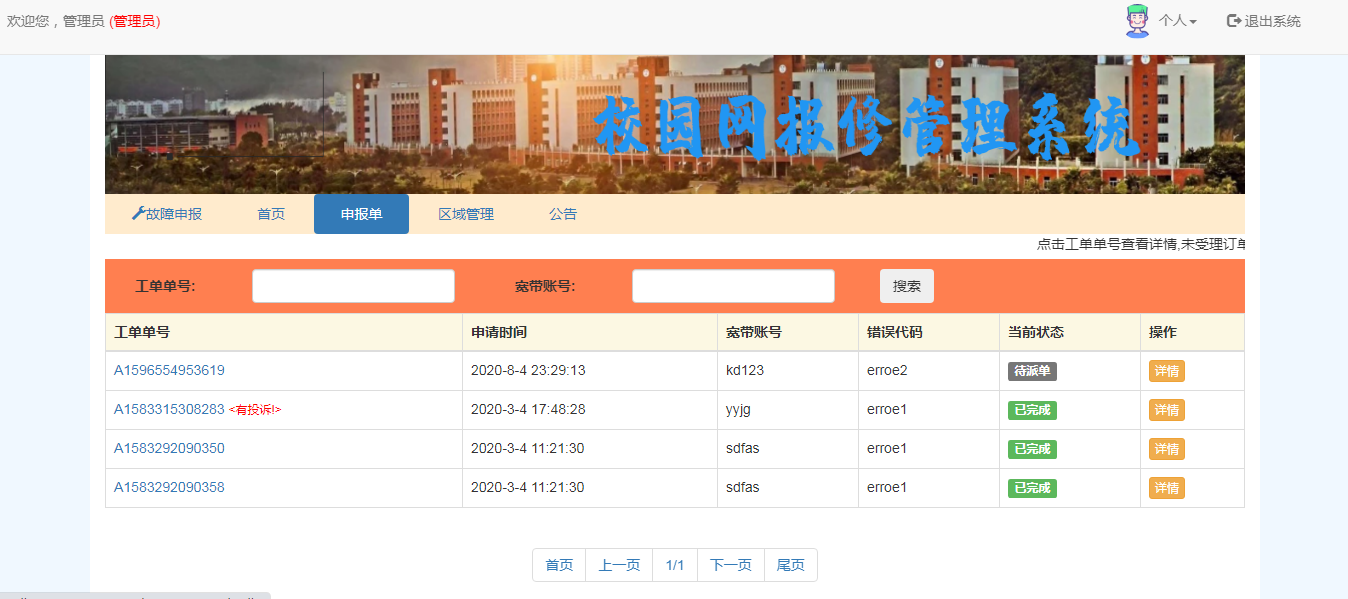Switch to the 公告 tab
The height and width of the screenshot is (599, 1348).
point(563,214)
